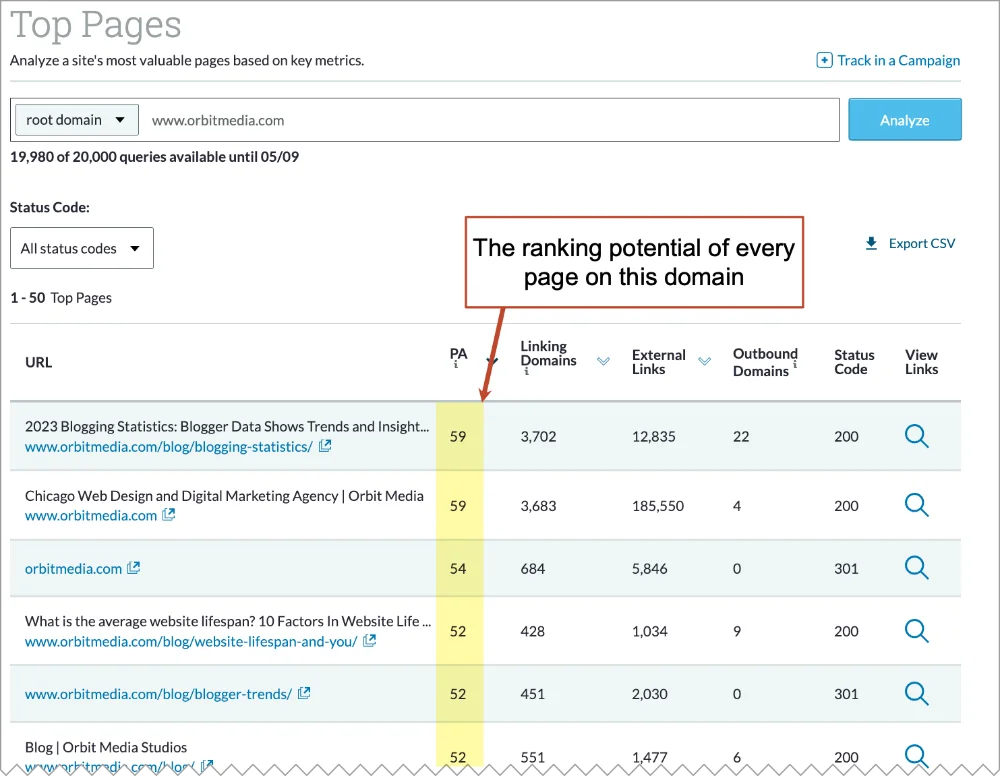Click Export CSV link
Image resolution: width=1000 pixels, height=776 pixels.
click(922, 244)
